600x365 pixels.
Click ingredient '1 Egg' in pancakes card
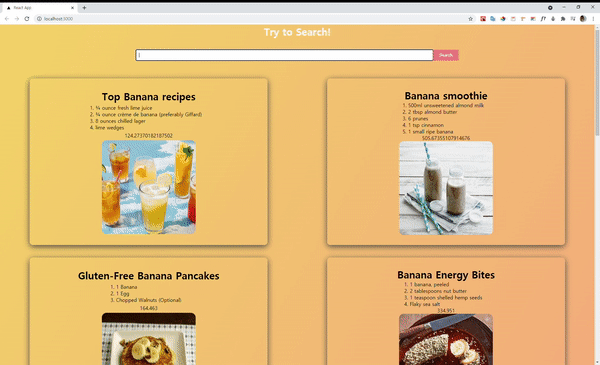(122, 293)
